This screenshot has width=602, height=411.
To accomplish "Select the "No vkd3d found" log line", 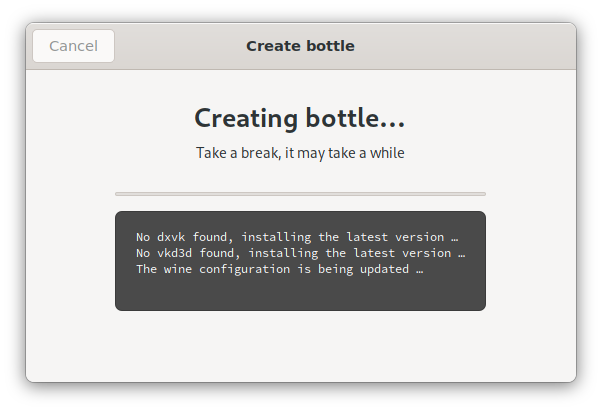I will [300, 253].
